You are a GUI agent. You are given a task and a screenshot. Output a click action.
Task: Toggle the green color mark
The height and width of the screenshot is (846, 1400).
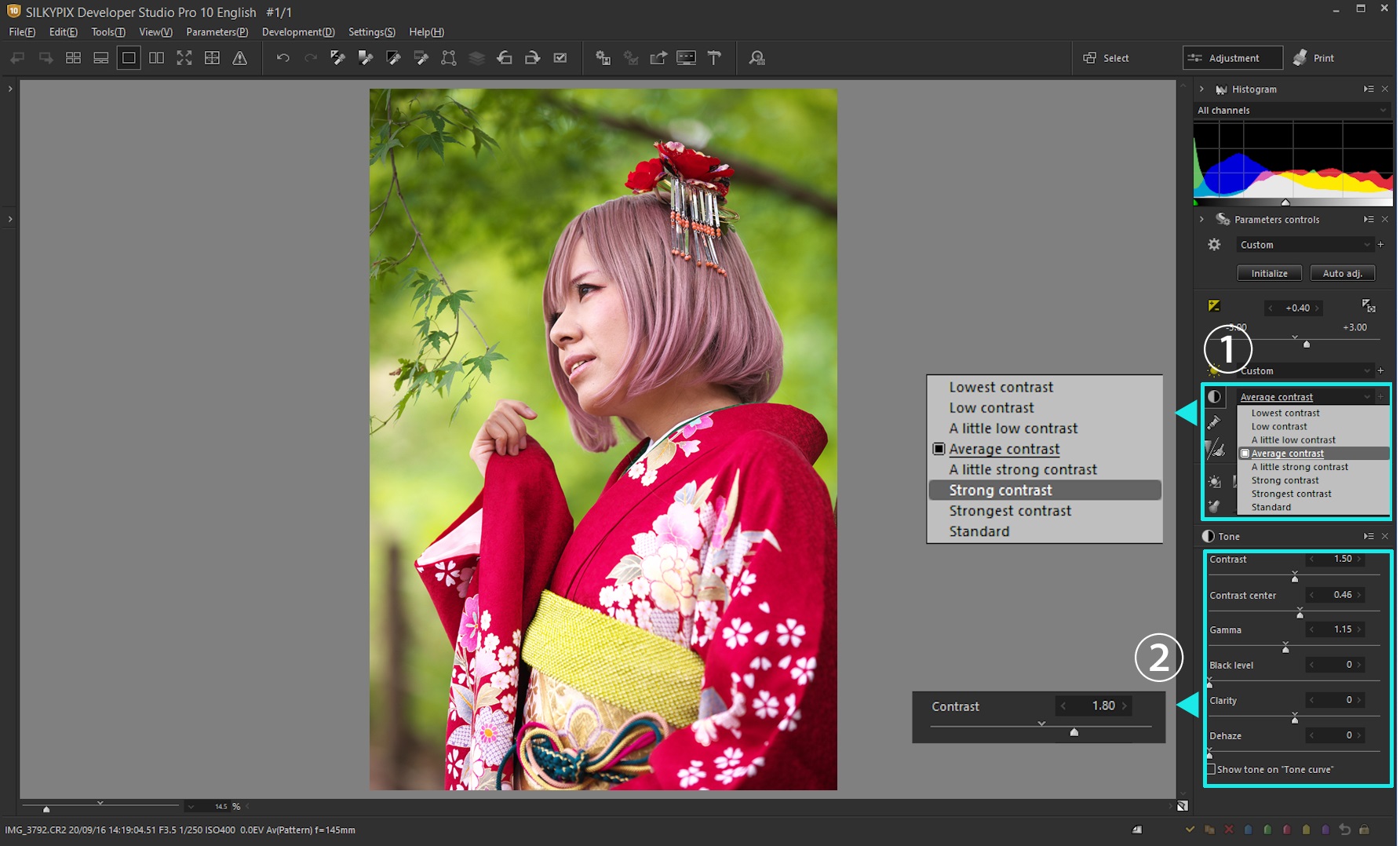[1267, 830]
